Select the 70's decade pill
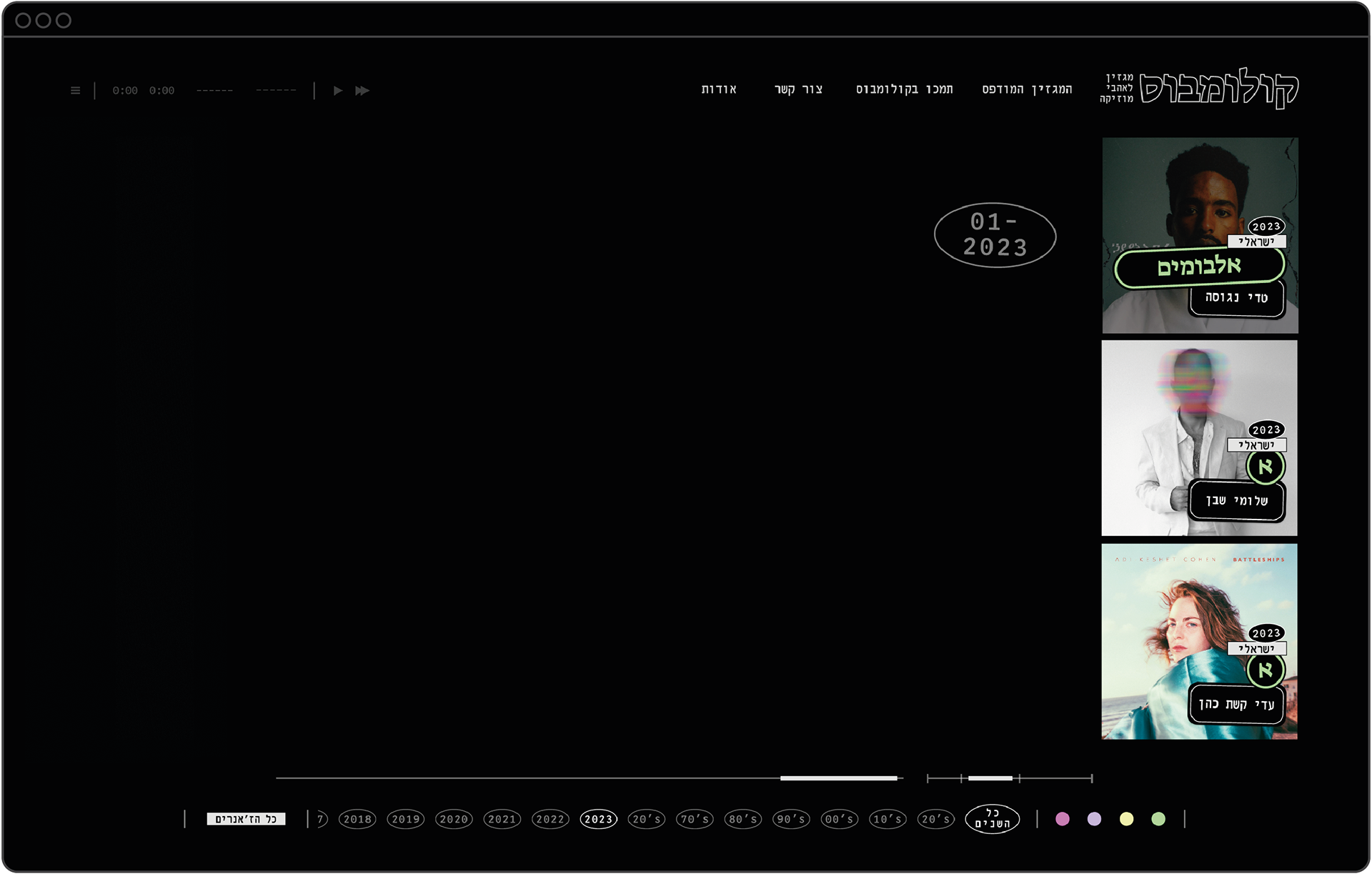The height and width of the screenshot is (874, 1372). (x=695, y=819)
